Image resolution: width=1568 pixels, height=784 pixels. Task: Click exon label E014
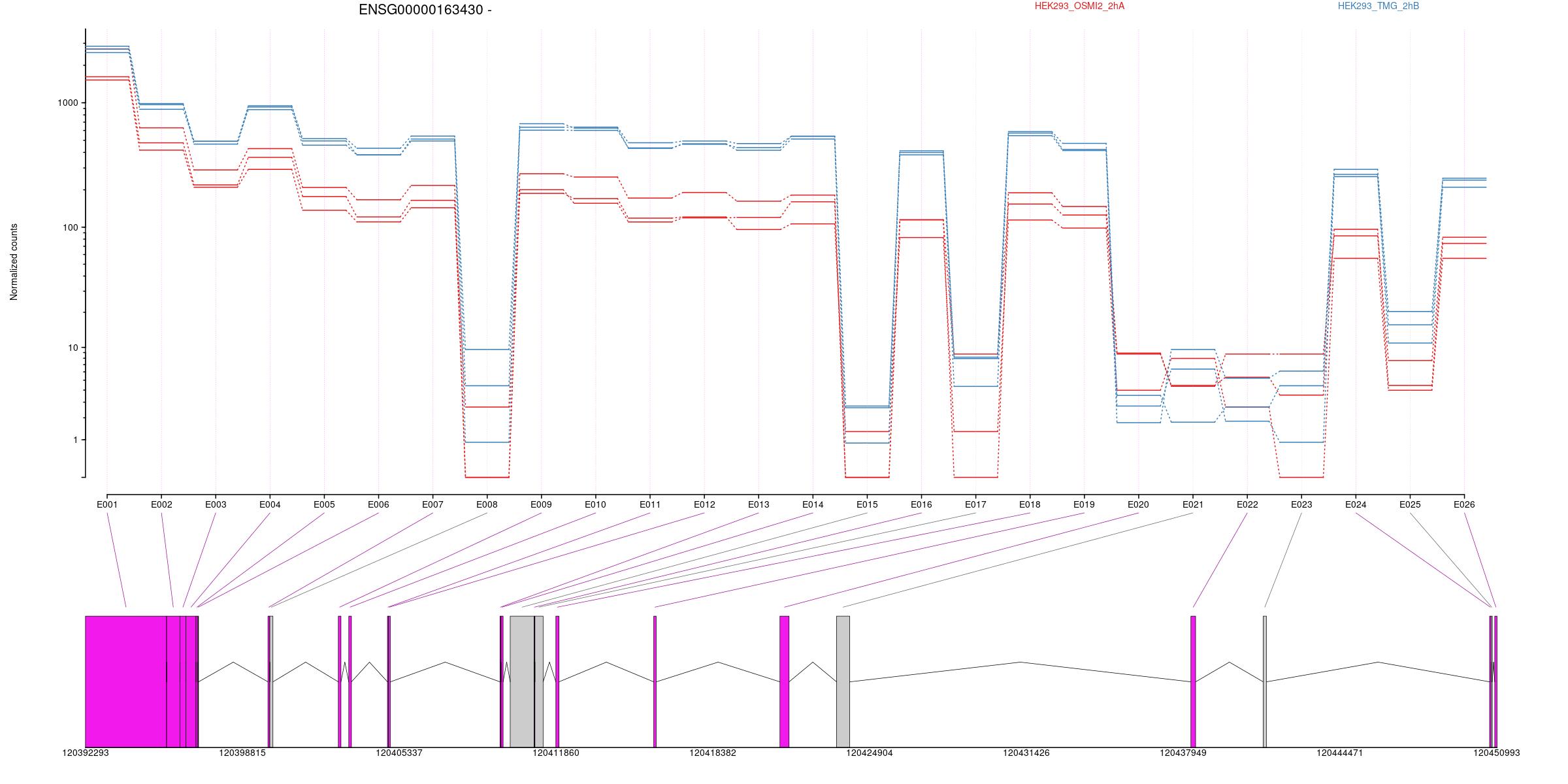point(813,504)
